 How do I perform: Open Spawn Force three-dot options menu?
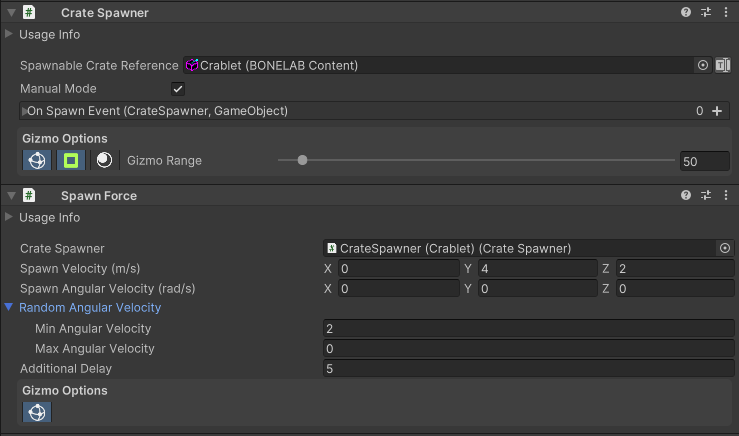point(724,196)
